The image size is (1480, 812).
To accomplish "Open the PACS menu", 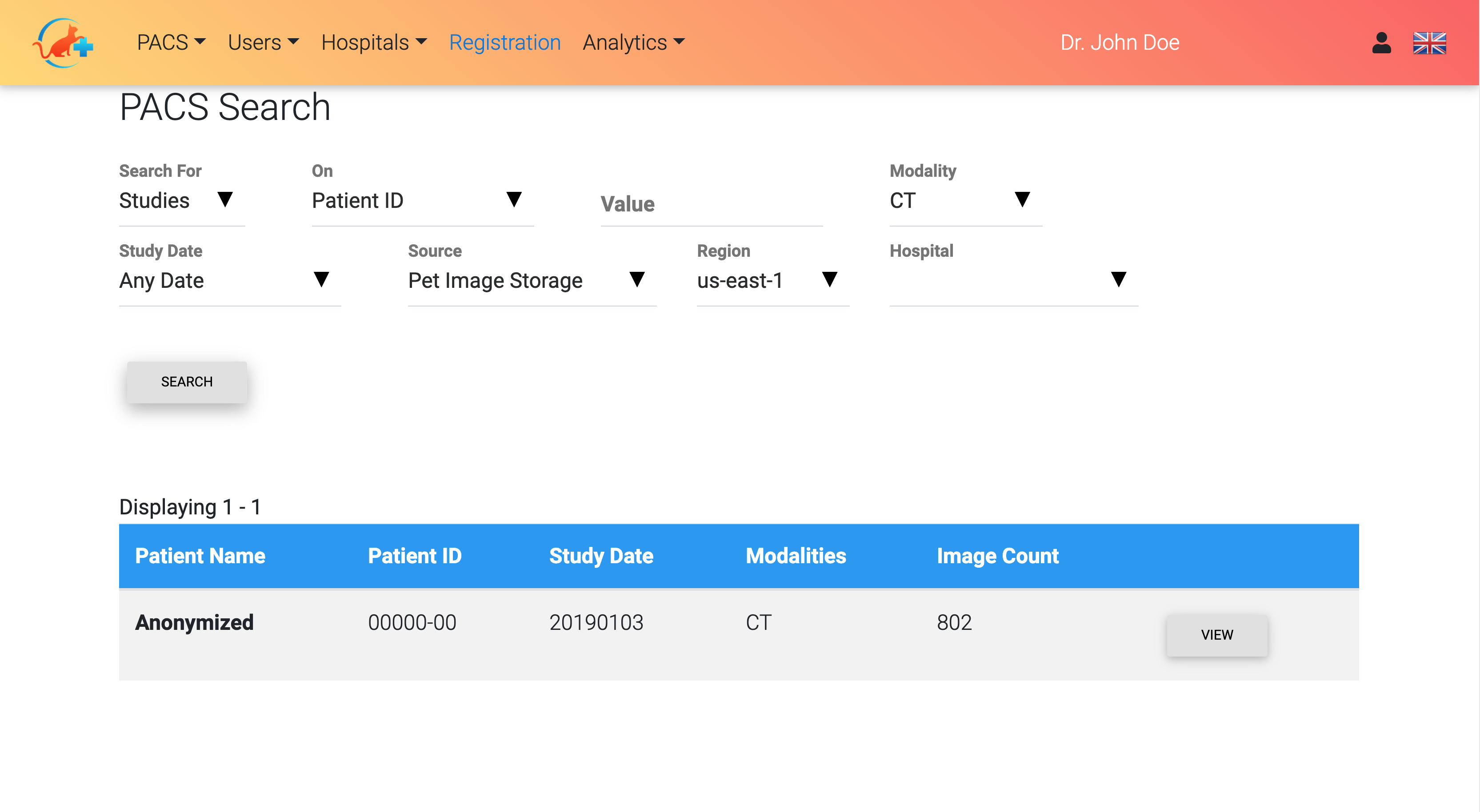I will 171,43.
